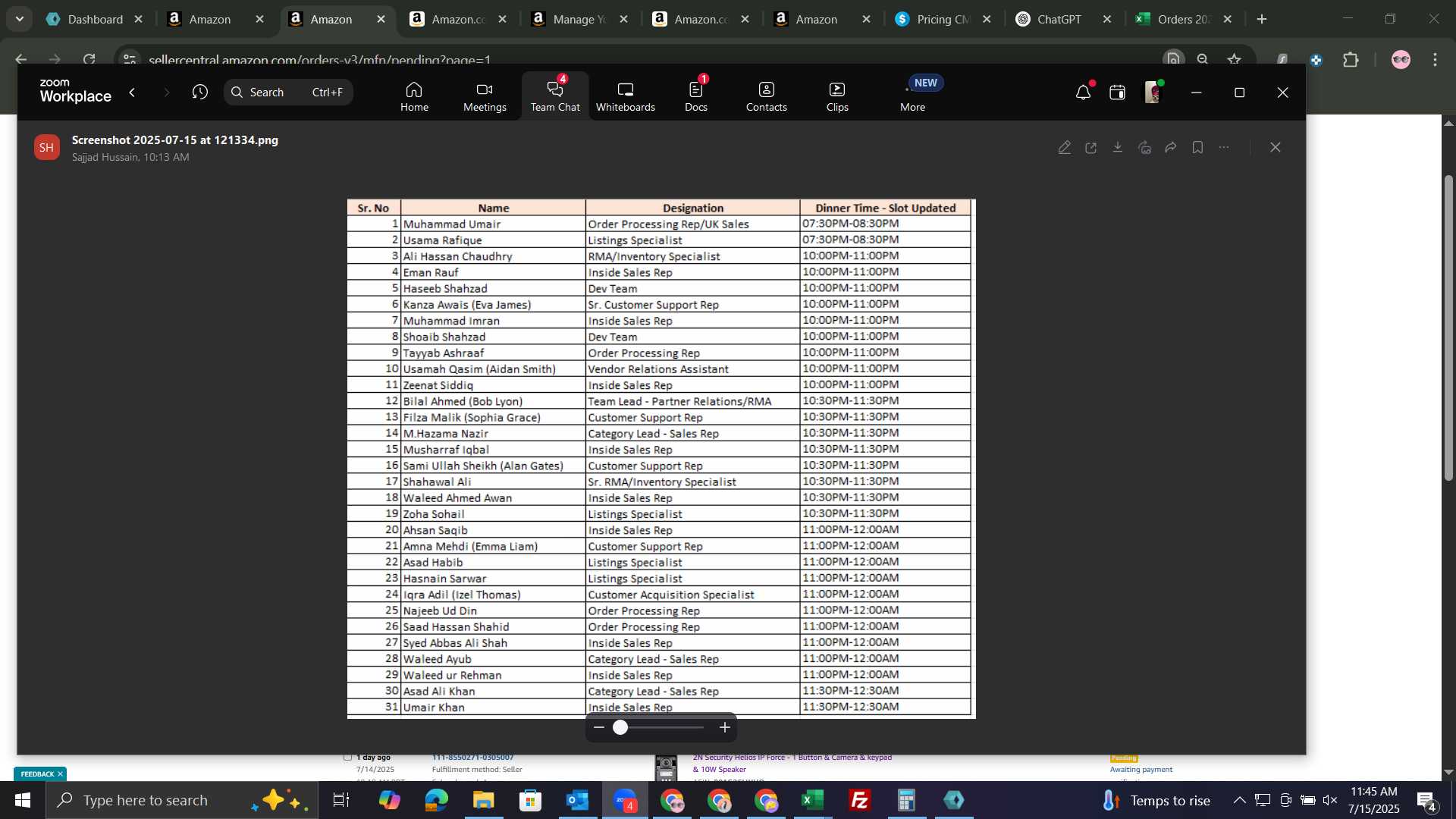This screenshot has width=1456, height=819.
Task: Toggle the muted volume icon in tray
Action: click(1330, 800)
